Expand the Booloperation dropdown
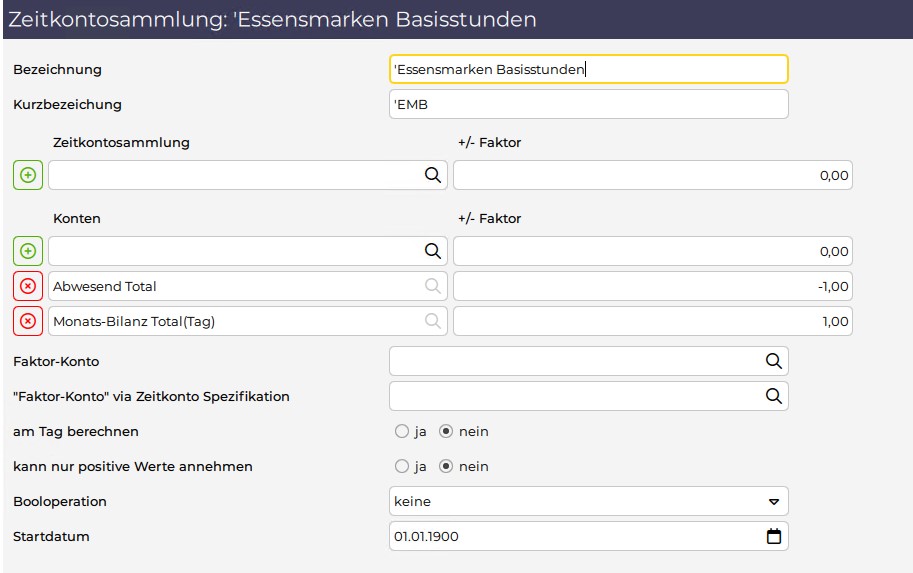 [x=589, y=501]
